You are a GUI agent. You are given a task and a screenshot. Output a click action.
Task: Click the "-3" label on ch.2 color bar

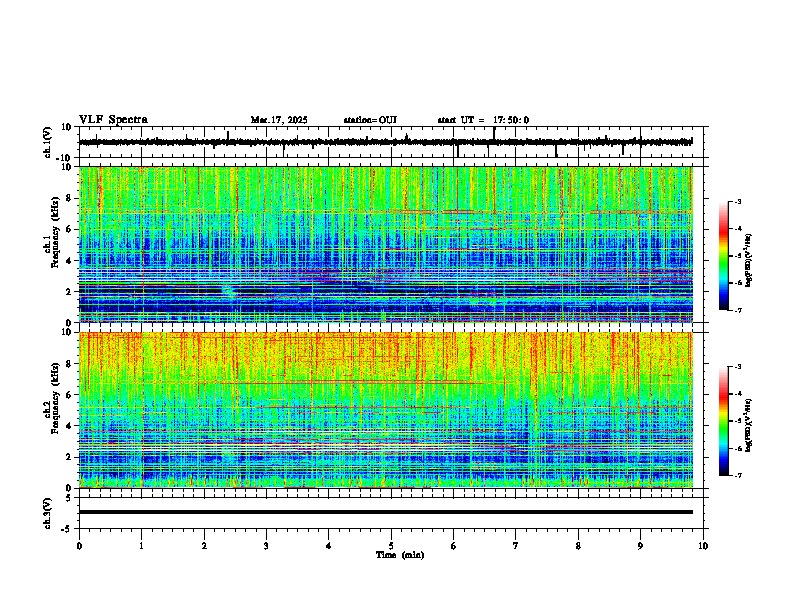pos(737,367)
